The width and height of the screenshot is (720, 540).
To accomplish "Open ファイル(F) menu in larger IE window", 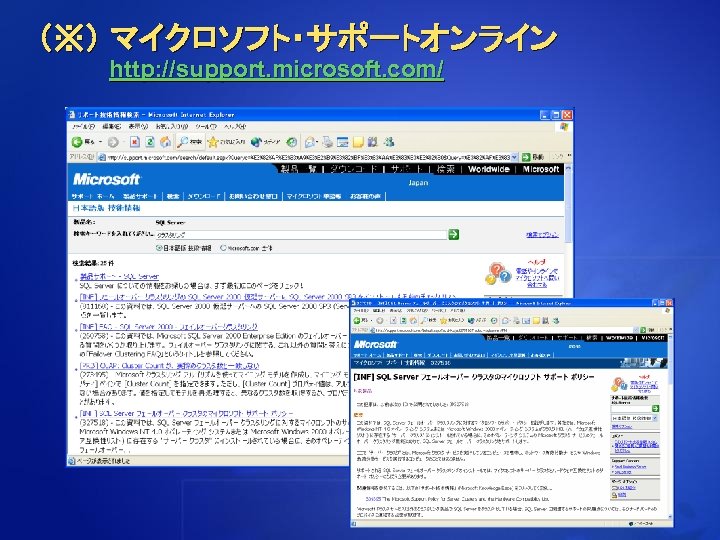I will coord(83,126).
